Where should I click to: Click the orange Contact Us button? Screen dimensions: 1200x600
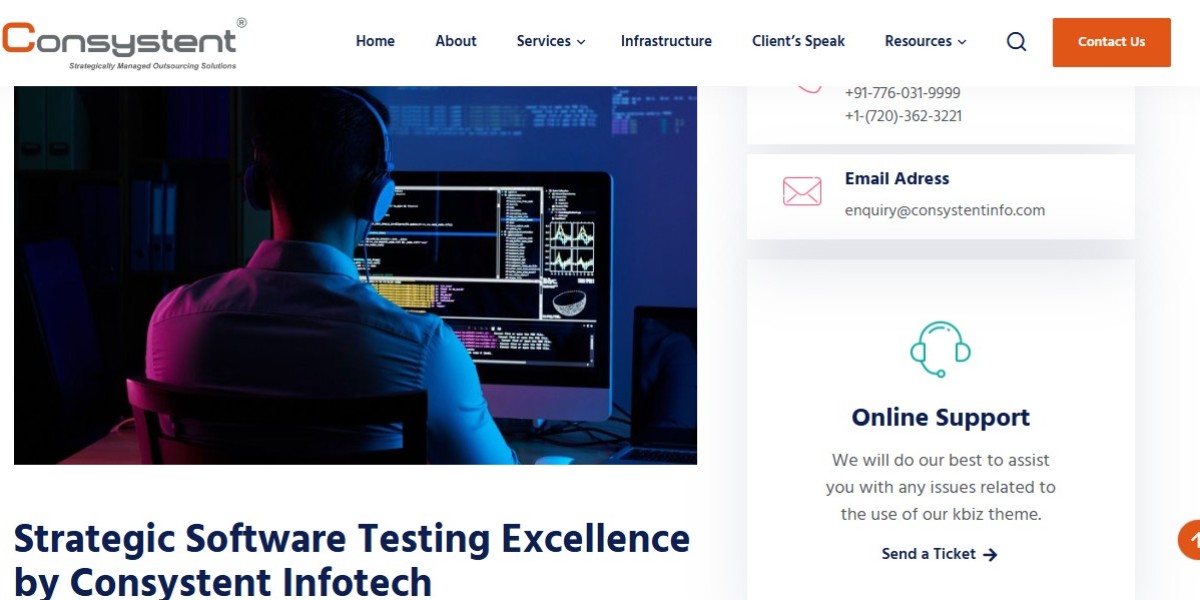tap(1111, 42)
